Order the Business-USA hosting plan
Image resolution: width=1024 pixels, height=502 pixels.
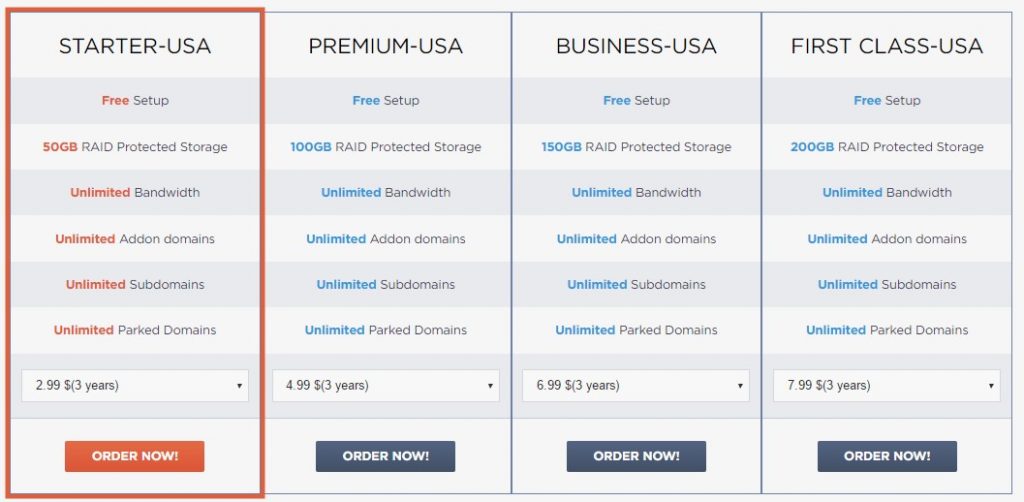pos(636,456)
